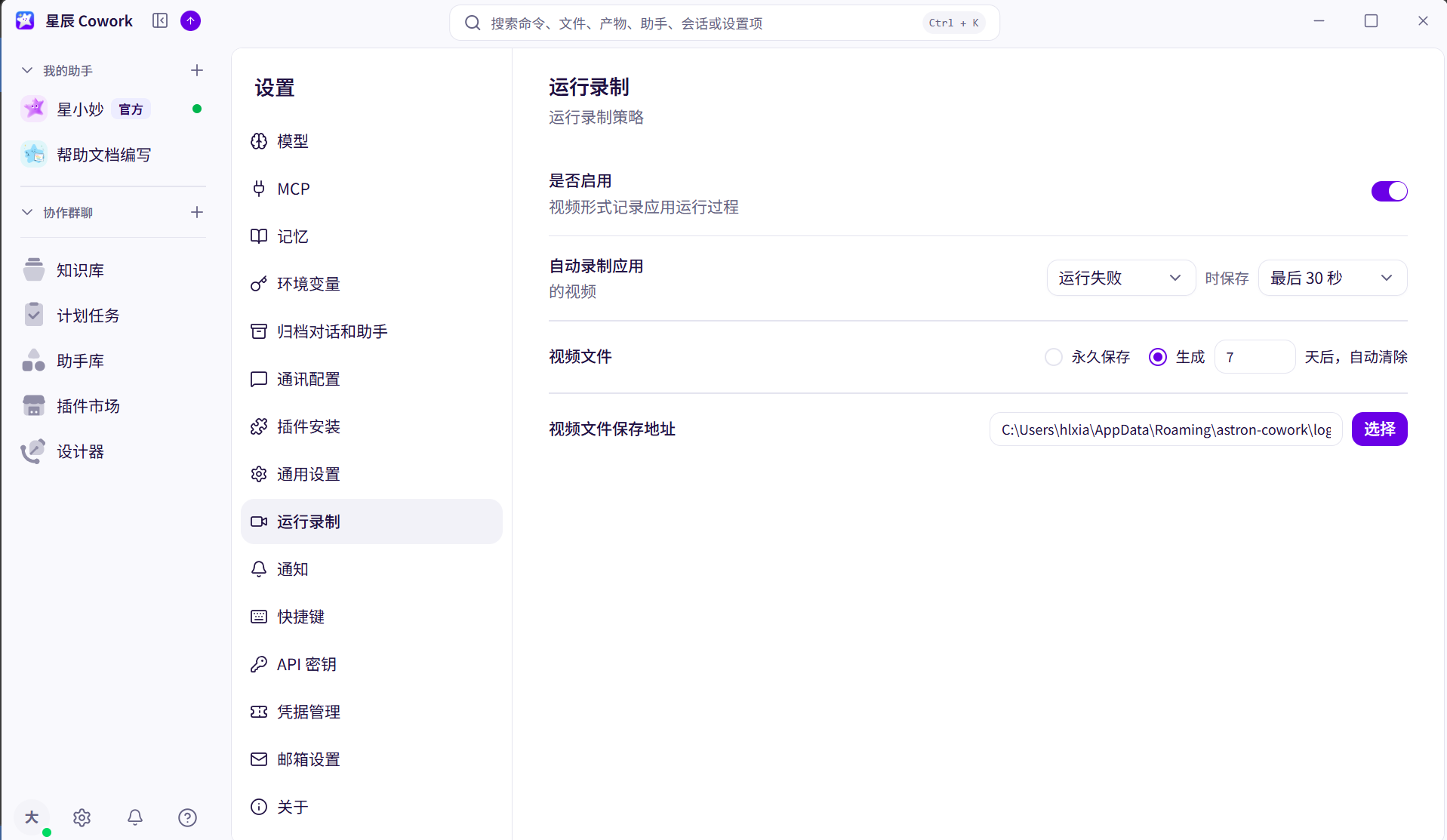Select the 永久保存 radio option
This screenshot has width=1447, height=840.
[x=1054, y=357]
